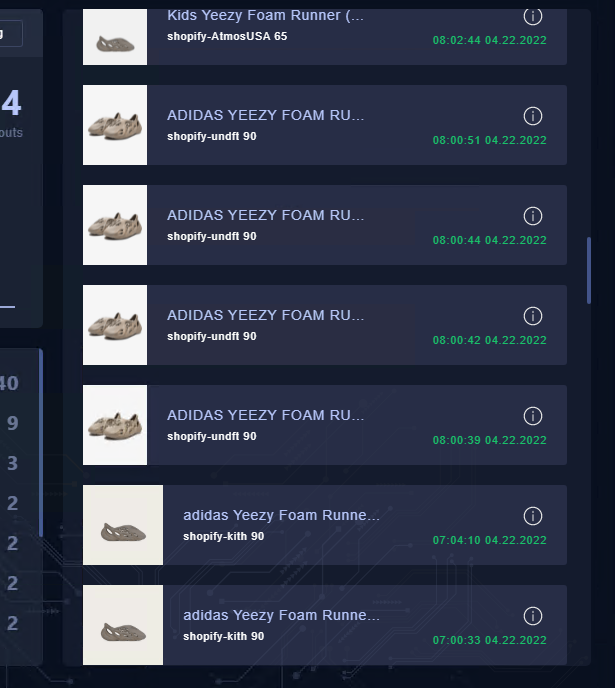
Task: Open info icon for 08:02:44 Kids Yeezy entry
Action: coord(533,17)
